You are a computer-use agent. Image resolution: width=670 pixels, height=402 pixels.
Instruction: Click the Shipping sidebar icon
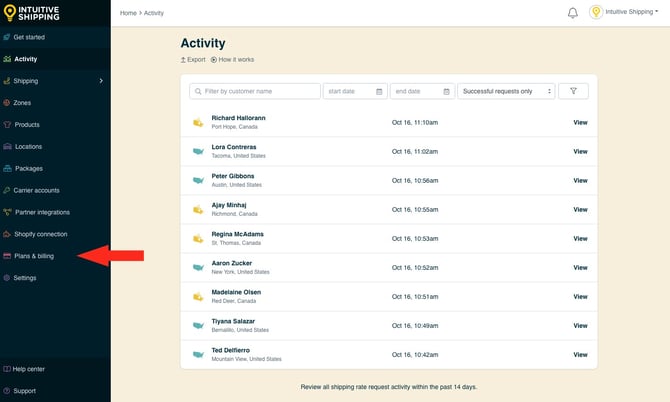[x=6, y=81]
